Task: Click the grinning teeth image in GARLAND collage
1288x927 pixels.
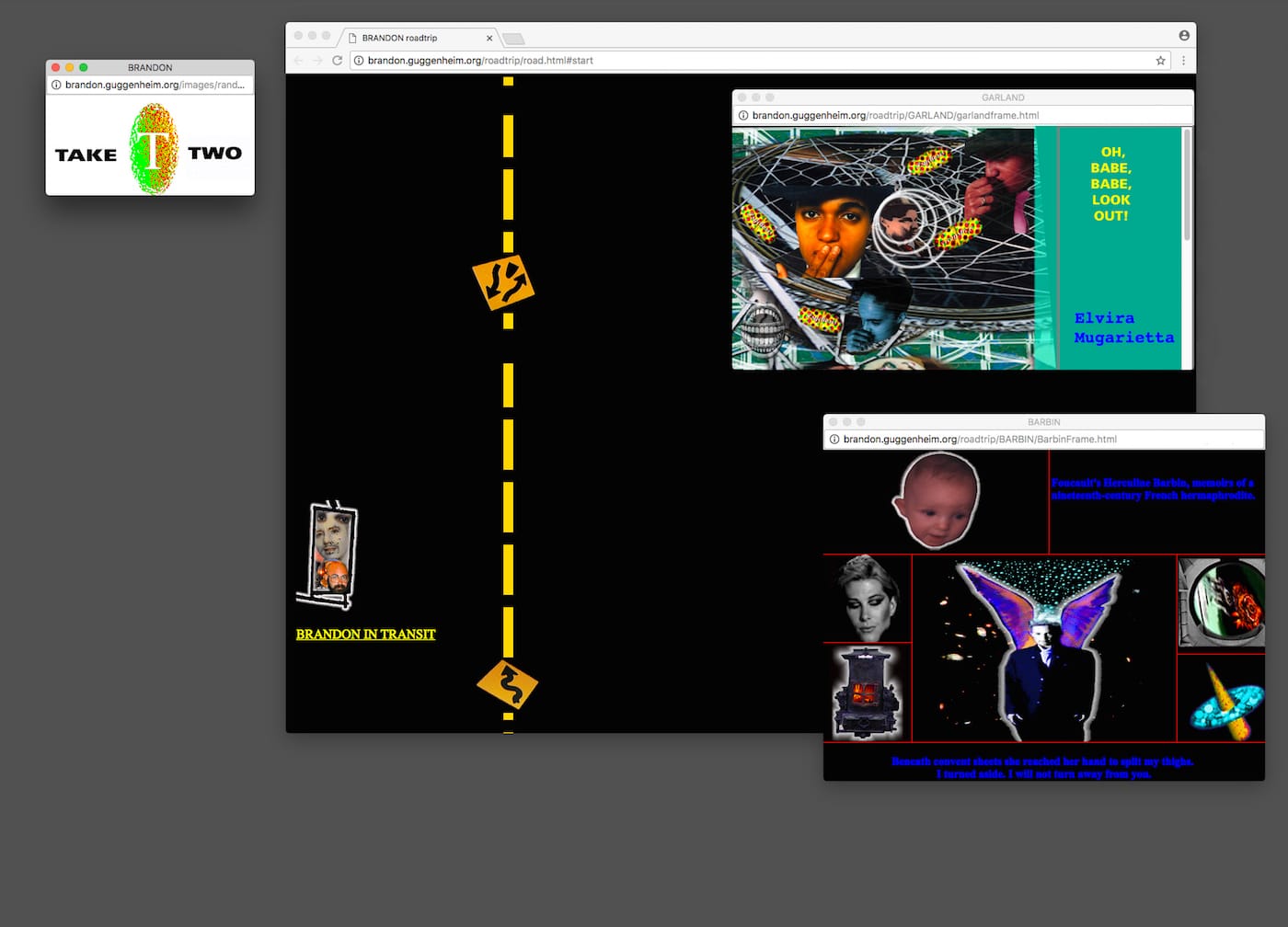Action: coord(763,328)
